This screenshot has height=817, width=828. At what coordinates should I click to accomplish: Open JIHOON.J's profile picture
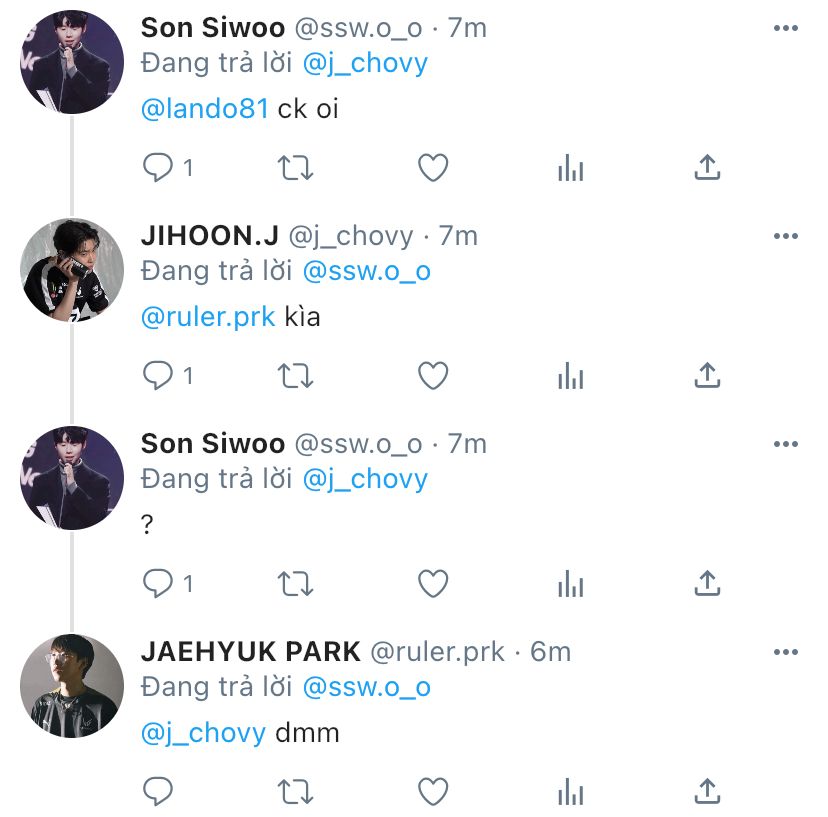(x=72, y=270)
